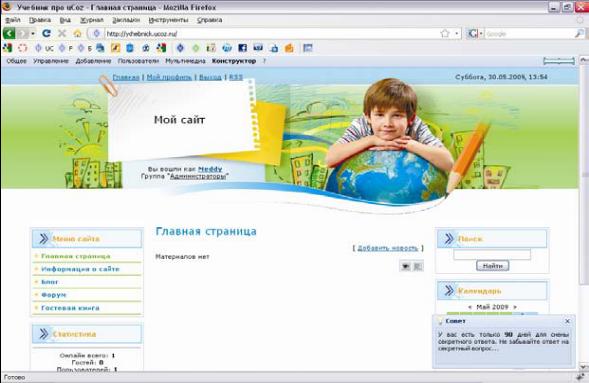Open the Файл menu
This screenshot has height=383, width=589.
click(x=13, y=20)
